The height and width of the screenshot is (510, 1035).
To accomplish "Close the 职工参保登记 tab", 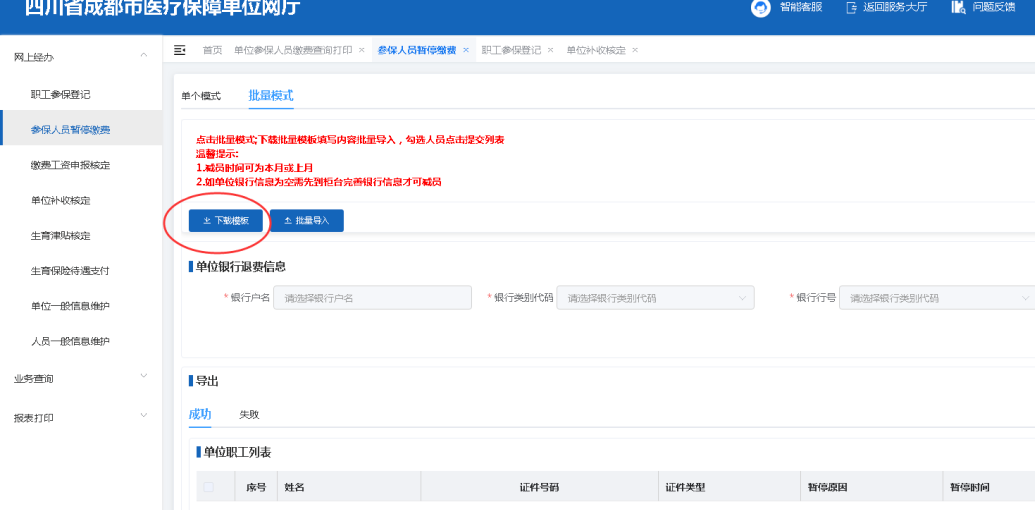I will tap(551, 50).
